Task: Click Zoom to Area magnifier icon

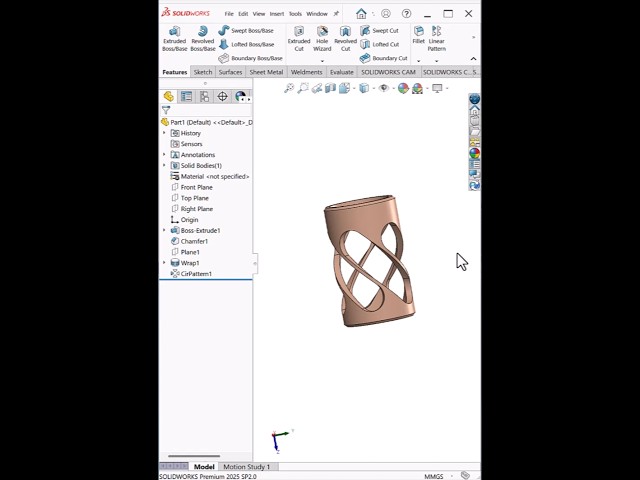Action: click(x=303, y=88)
